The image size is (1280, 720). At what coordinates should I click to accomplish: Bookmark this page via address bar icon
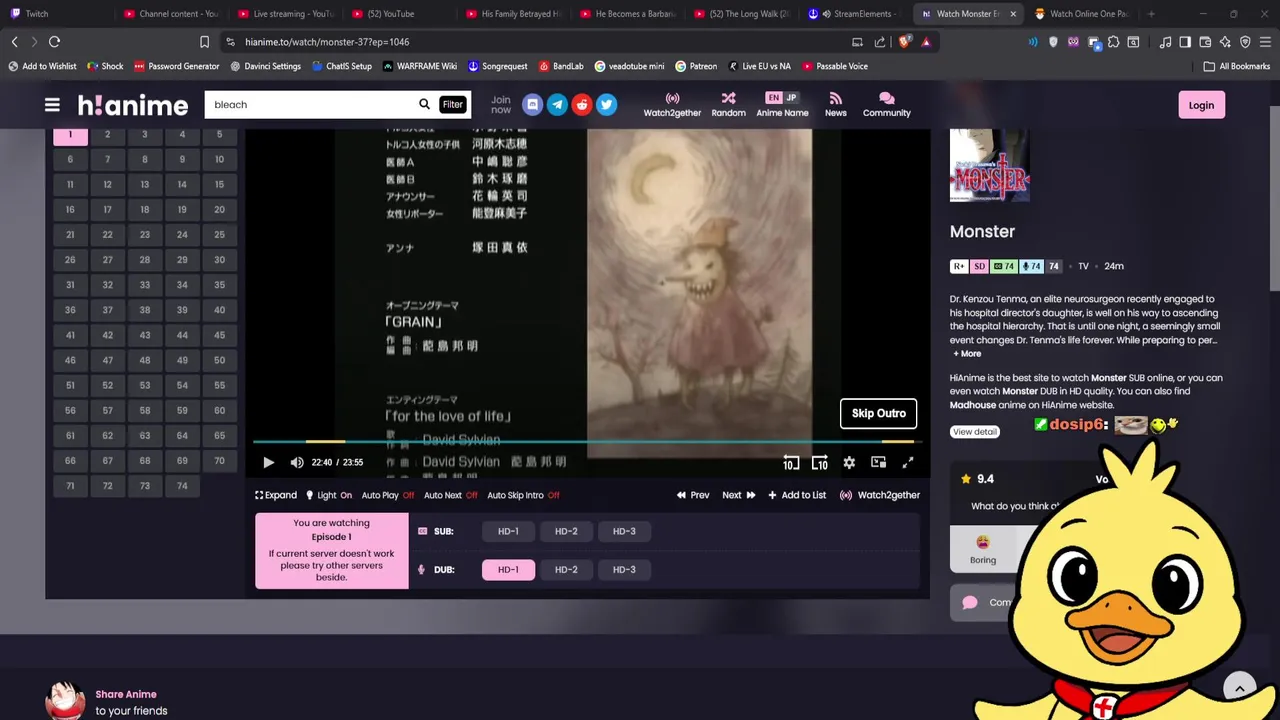click(x=204, y=42)
